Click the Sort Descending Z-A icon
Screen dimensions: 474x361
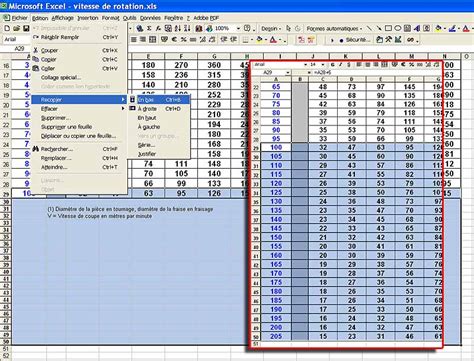(187, 29)
